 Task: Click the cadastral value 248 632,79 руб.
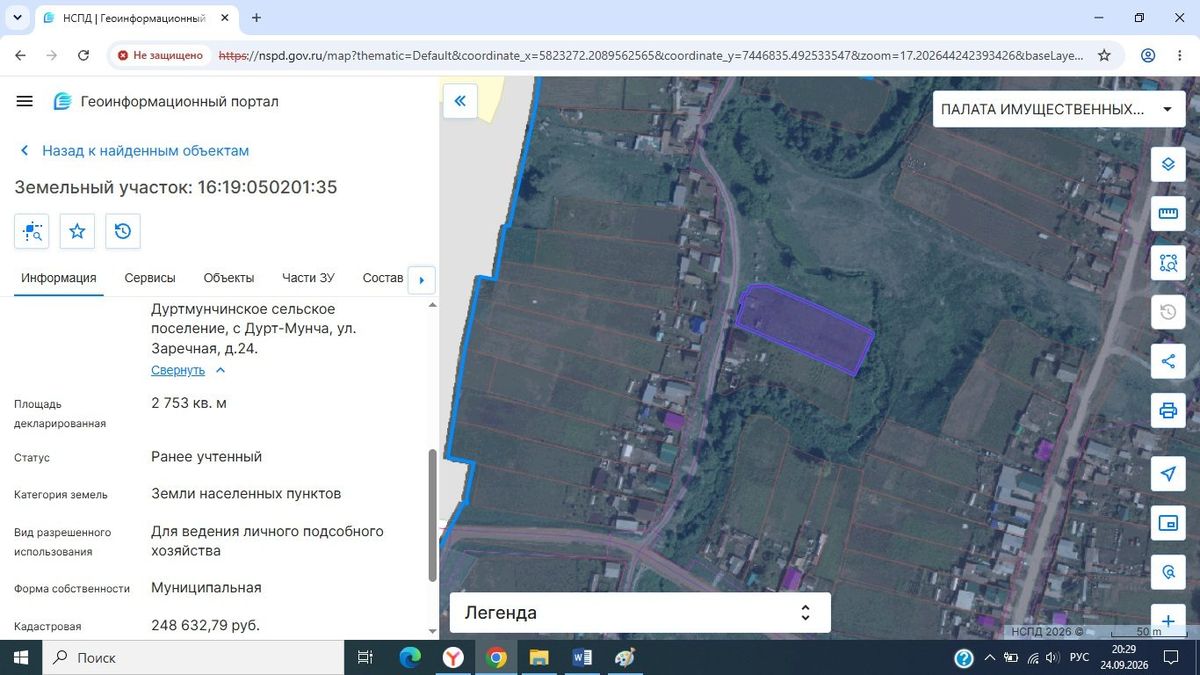tap(205, 625)
